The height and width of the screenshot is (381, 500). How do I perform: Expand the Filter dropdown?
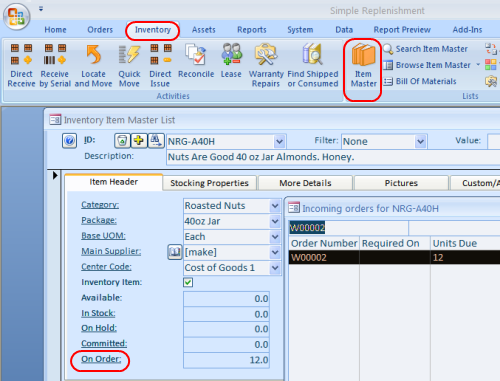click(x=421, y=142)
